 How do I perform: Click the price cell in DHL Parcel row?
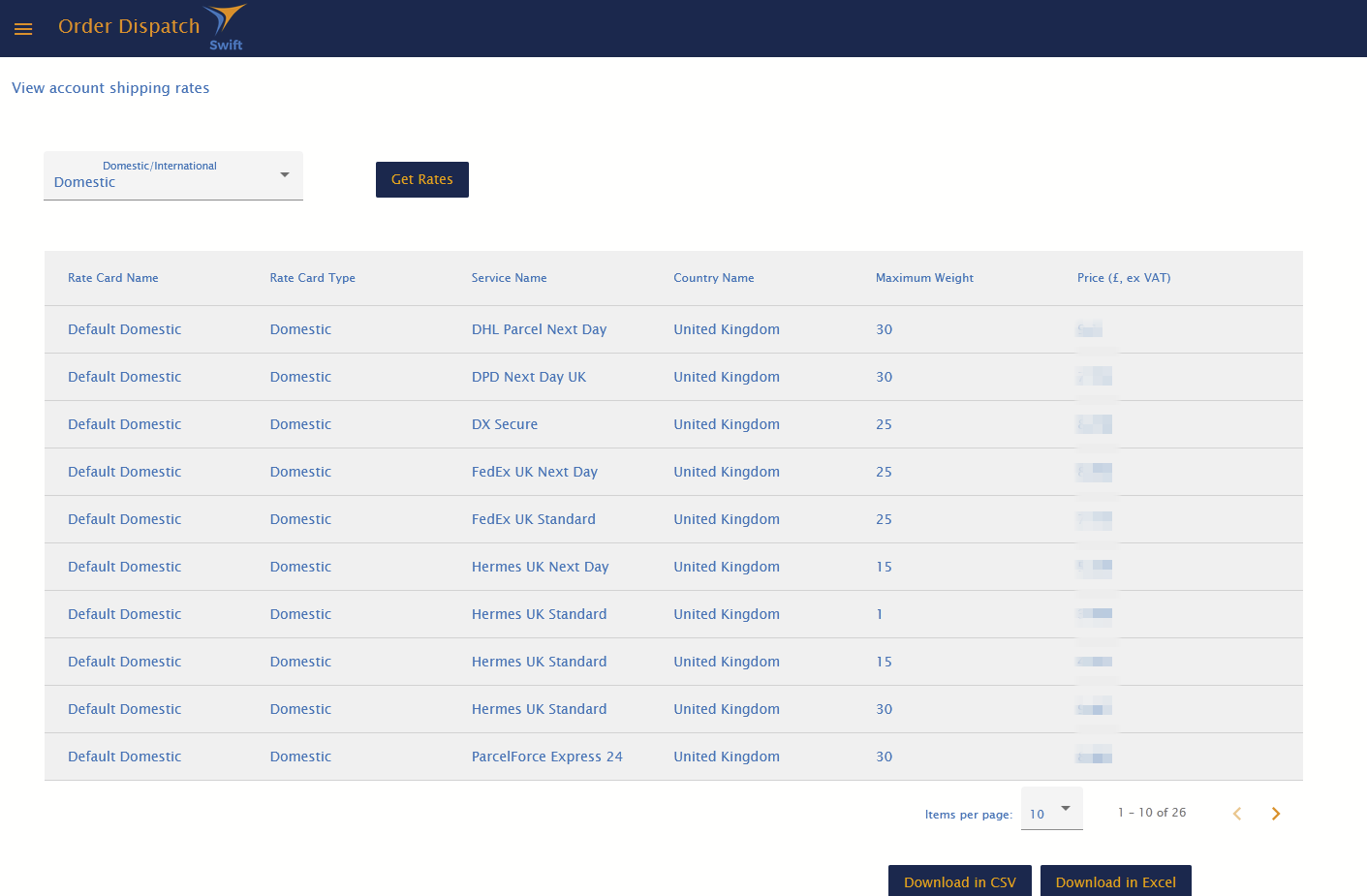point(1090,329)
